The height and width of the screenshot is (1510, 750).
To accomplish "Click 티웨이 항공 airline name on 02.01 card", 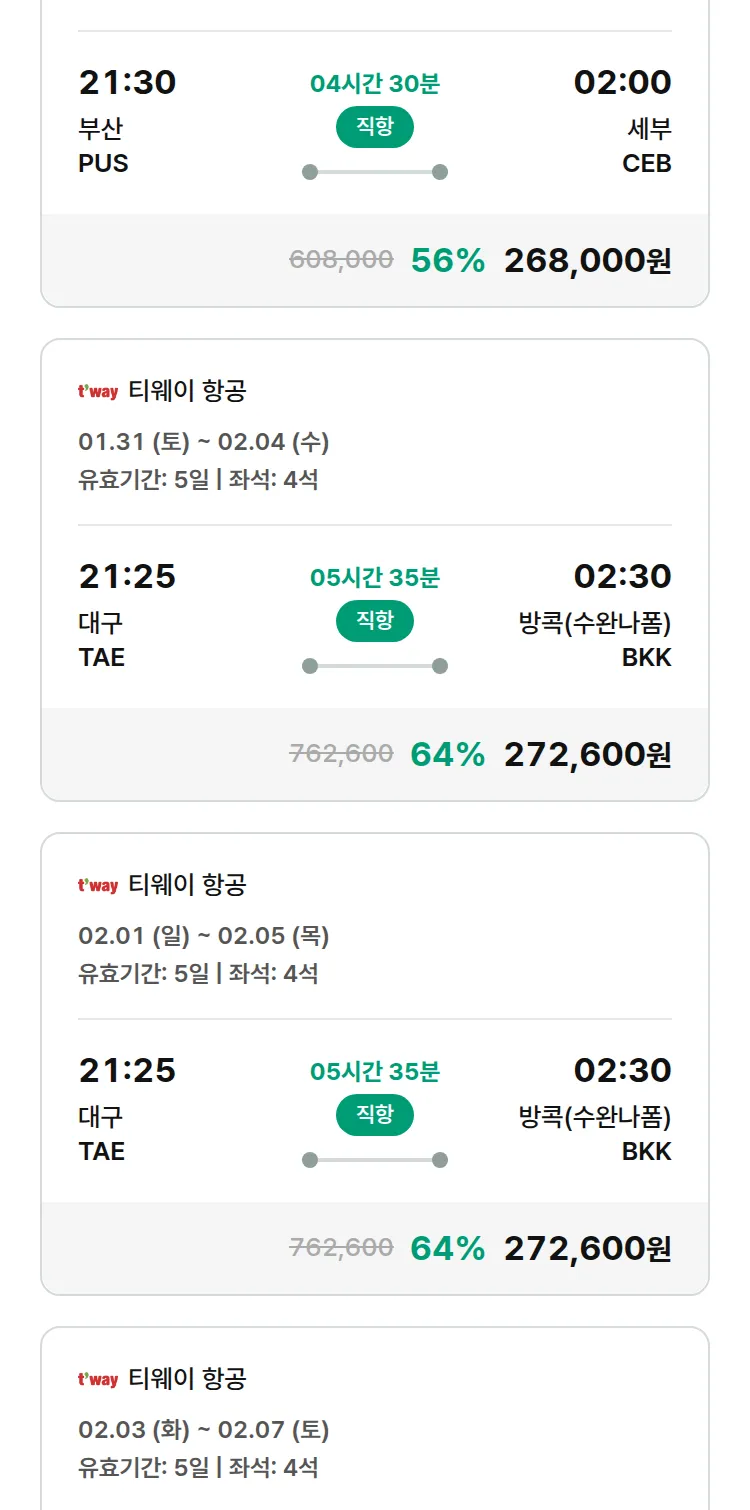I will click(x=187, y=885).
